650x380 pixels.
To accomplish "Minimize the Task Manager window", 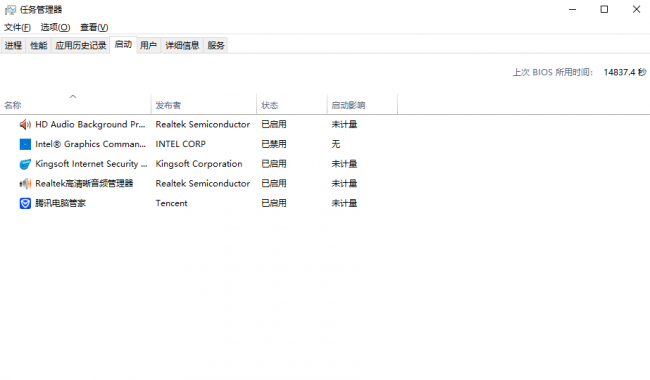I will (x=572, y=10).
